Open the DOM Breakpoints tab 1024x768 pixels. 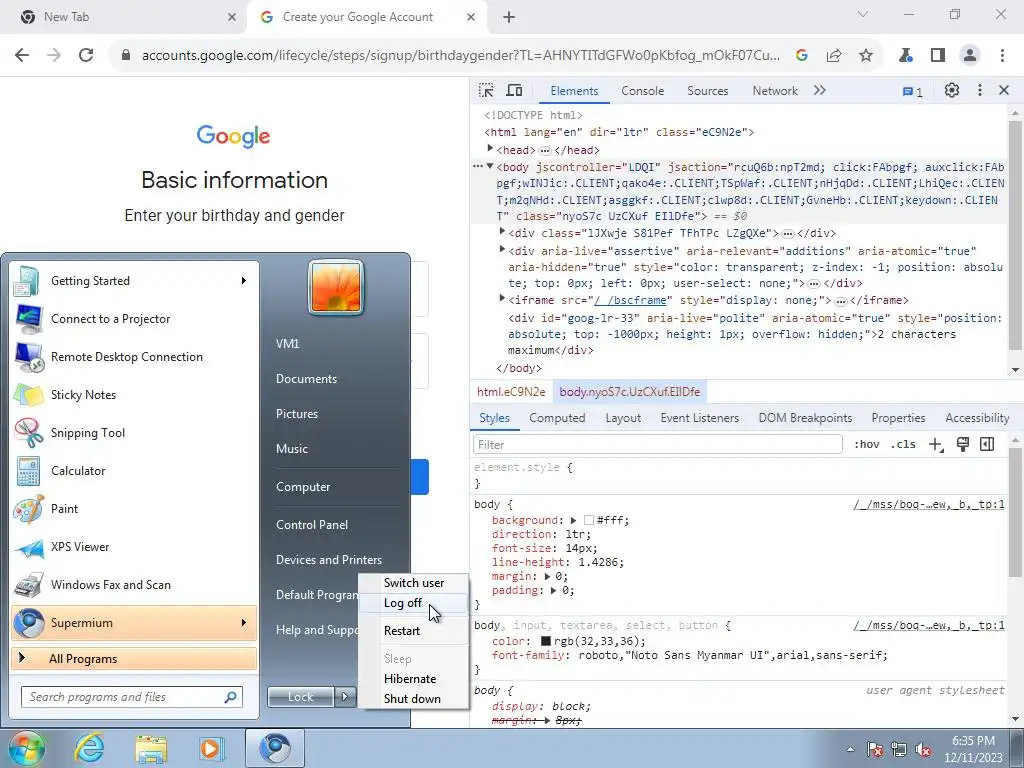[805, 418]
